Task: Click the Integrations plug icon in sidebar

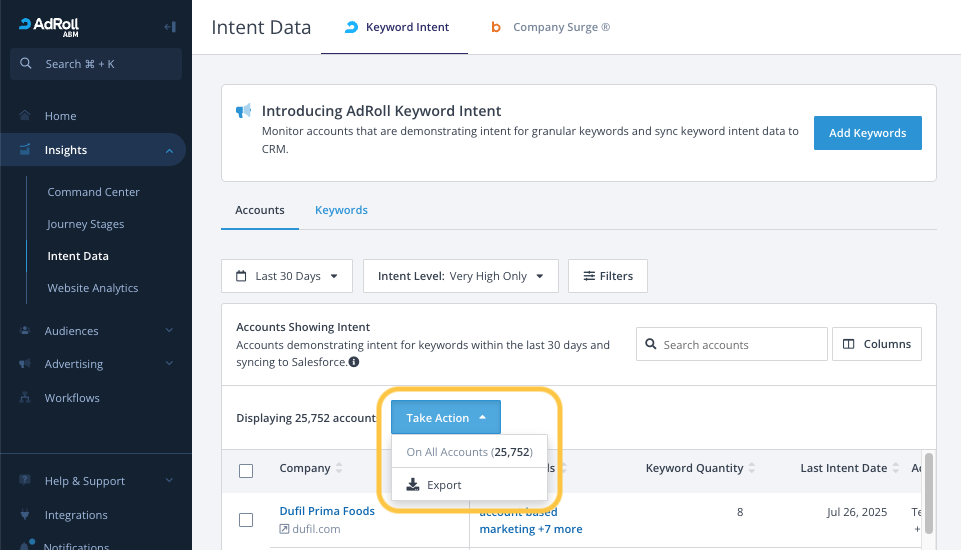Action: pyautogui.click(x=25, y=515)
